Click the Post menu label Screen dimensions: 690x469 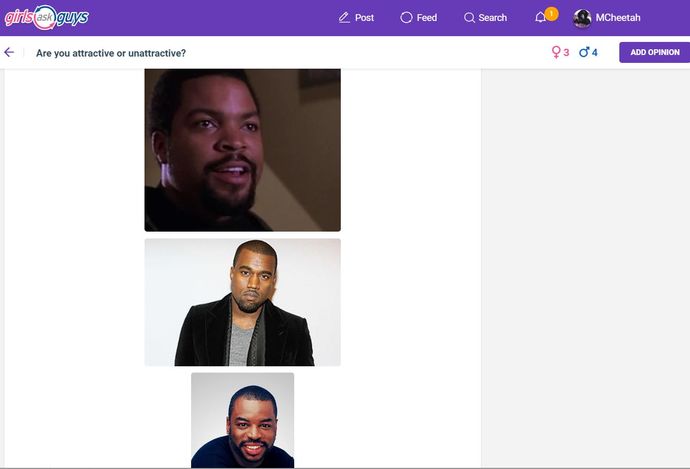[364, 18]
